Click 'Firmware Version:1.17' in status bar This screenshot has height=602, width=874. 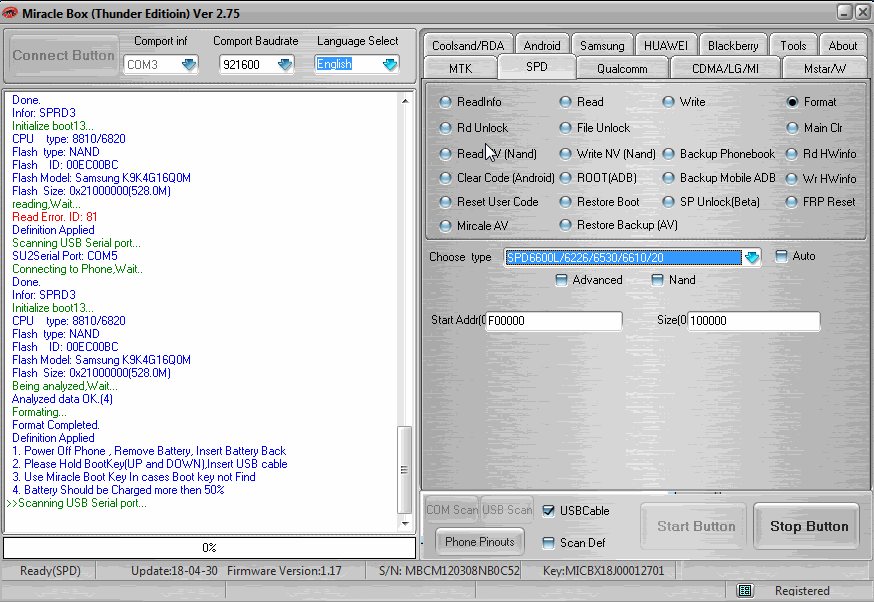click(x=284, y=571)
